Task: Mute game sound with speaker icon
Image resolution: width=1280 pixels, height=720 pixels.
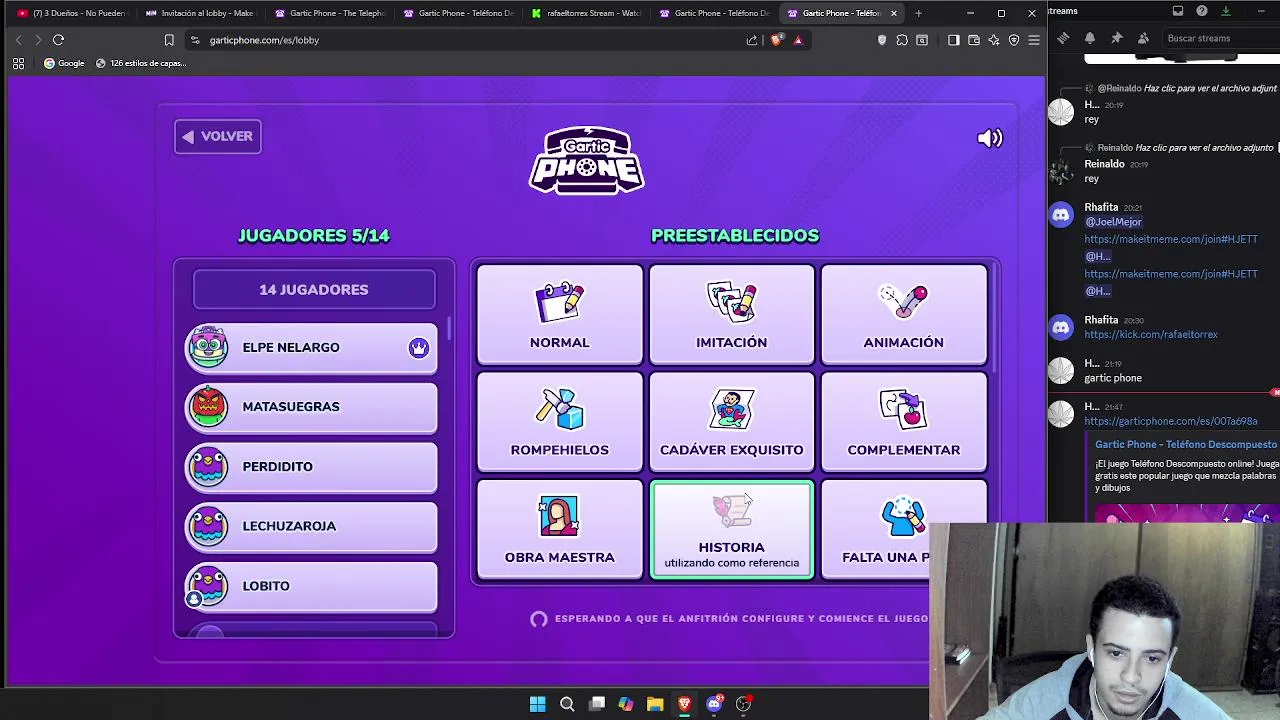Action: tap(989, 138)
